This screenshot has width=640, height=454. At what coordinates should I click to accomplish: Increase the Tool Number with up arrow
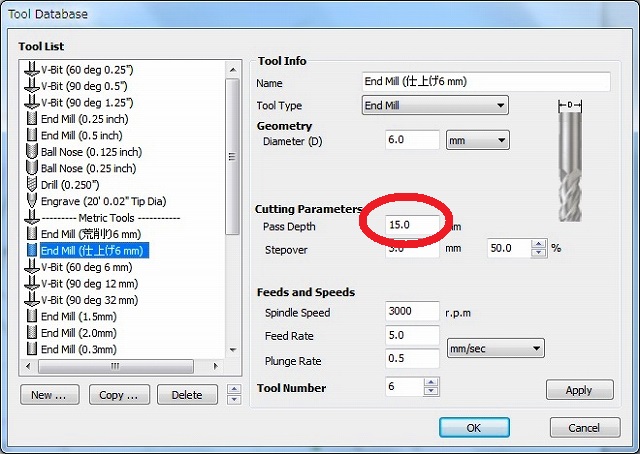point(431,382)
